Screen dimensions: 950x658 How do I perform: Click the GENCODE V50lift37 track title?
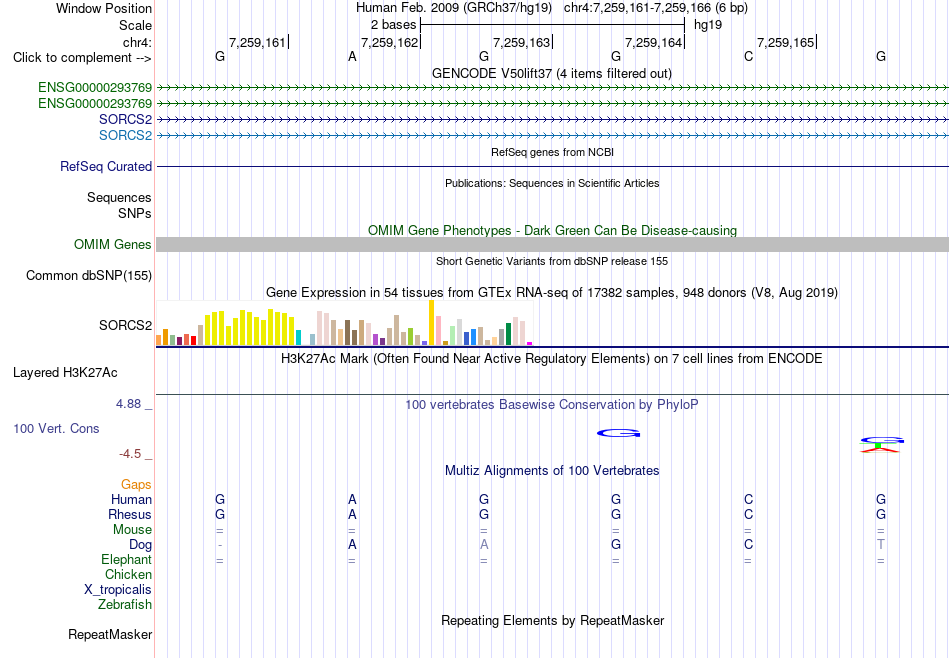point(552,74)
